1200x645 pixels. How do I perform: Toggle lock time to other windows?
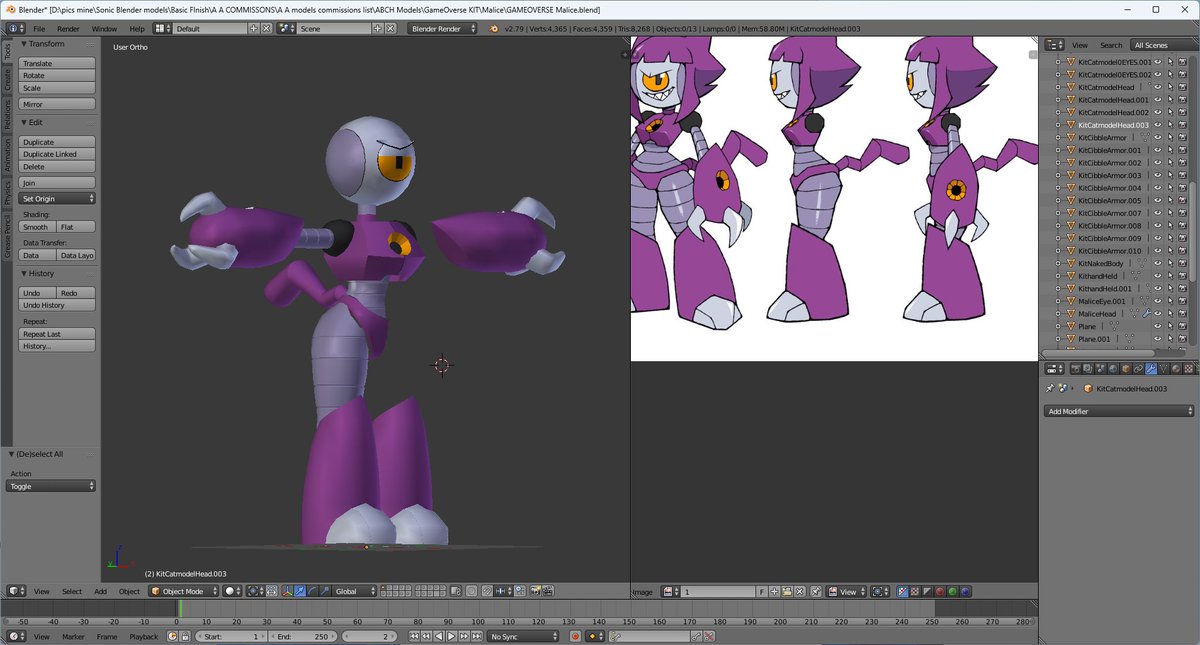point(185,636)
